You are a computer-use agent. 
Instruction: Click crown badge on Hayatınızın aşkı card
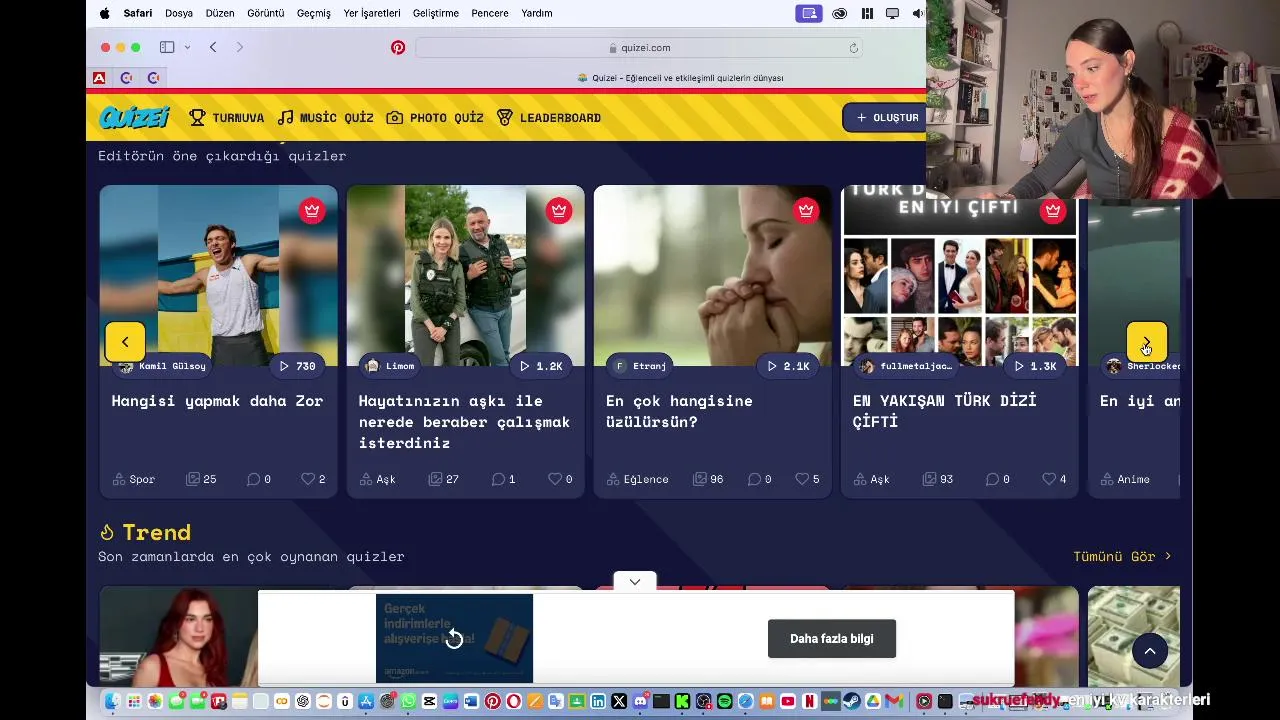pyautogui.click(x=559, y=210)
